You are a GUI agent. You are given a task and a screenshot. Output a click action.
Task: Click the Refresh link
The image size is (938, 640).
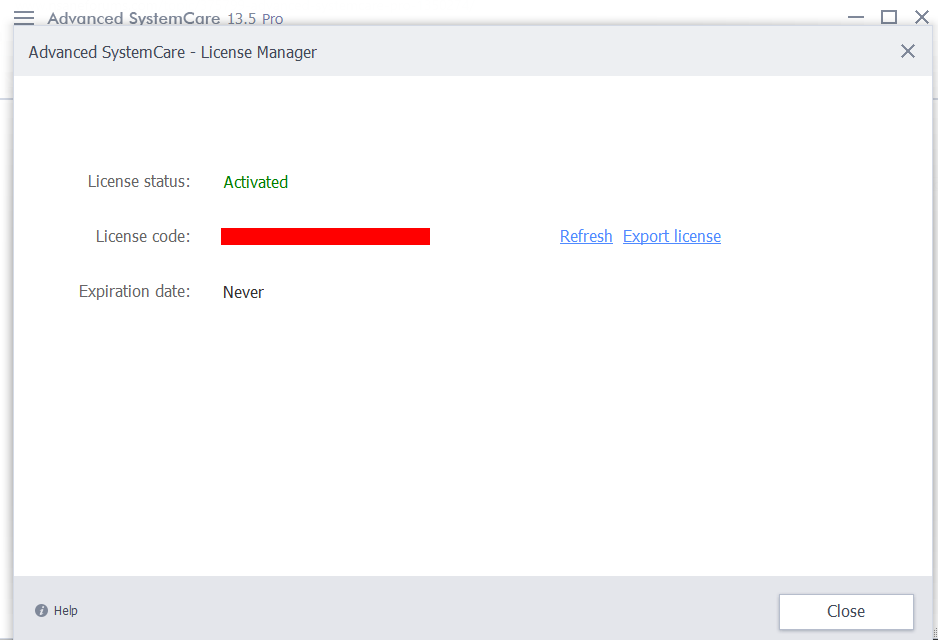tap(586, 236)
